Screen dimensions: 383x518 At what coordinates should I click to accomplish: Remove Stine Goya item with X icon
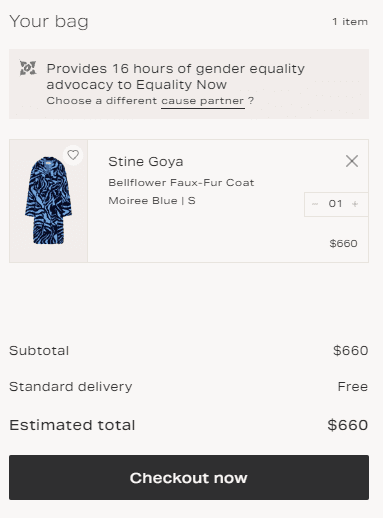pyautogui.click(x=352, y=161)
